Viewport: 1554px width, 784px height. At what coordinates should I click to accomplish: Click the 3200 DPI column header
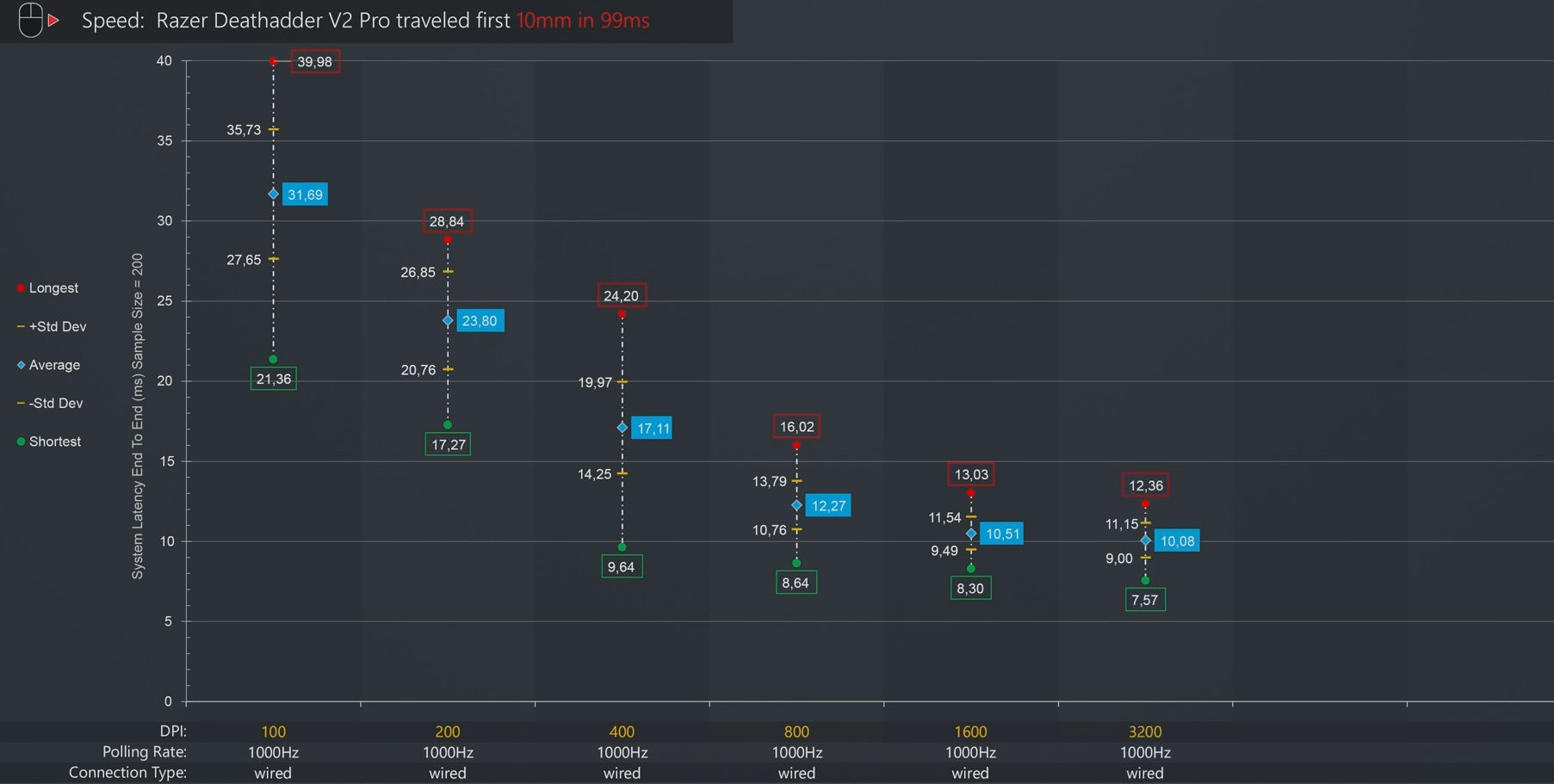tap(1145, 732)
